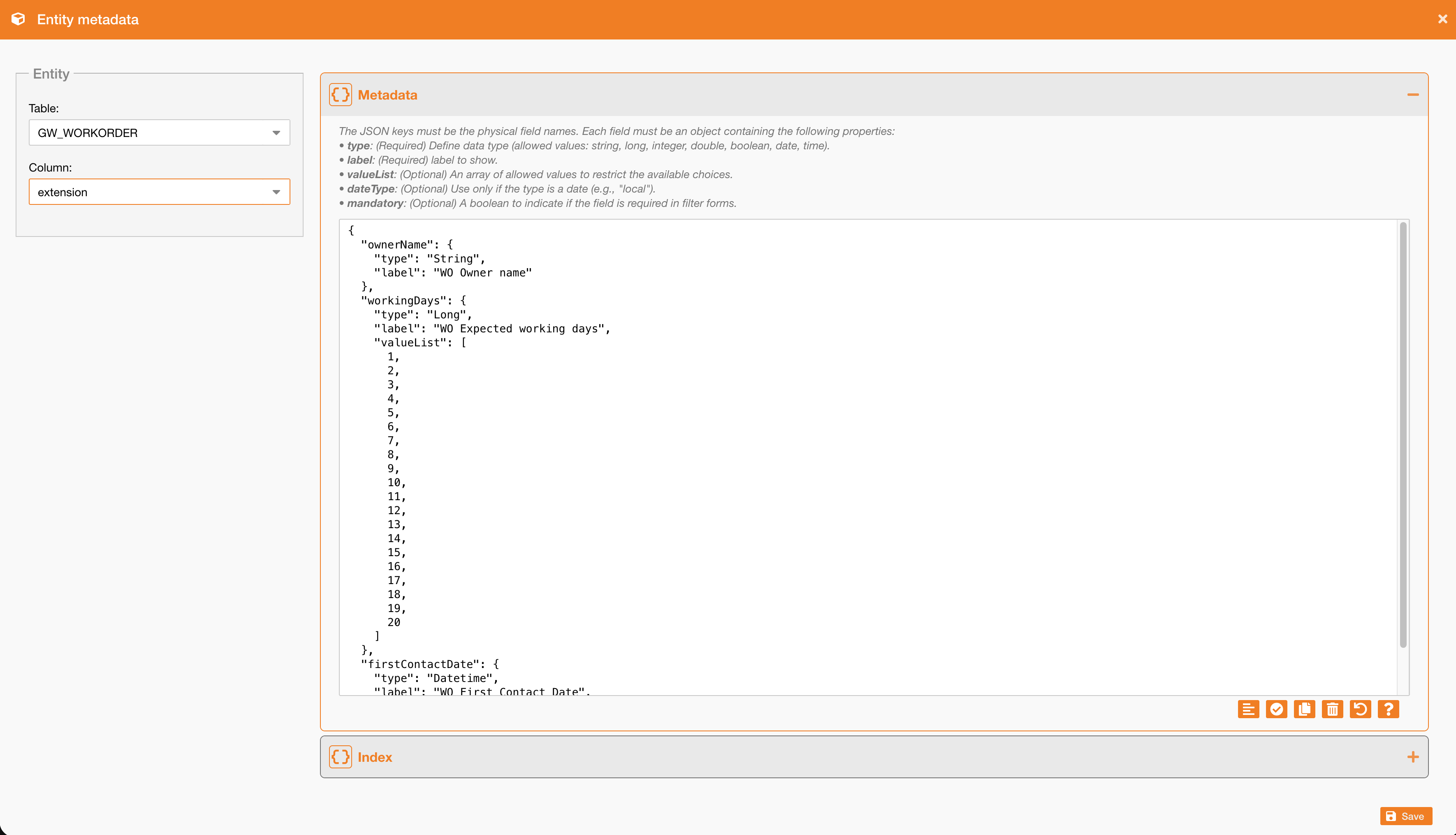The width and height of the screenshot is (1456, 835).
Task: Click the value 10 in the valueList
Action: 397,482
